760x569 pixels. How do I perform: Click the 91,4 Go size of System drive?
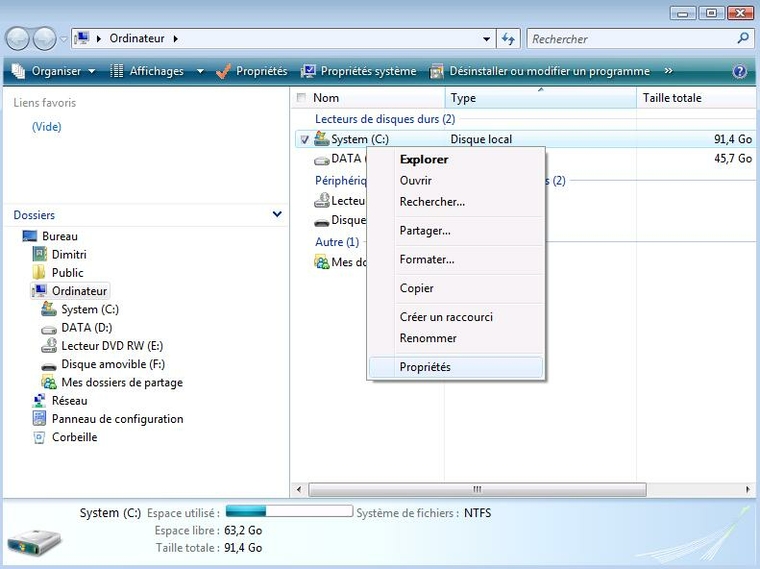[732, 139]
